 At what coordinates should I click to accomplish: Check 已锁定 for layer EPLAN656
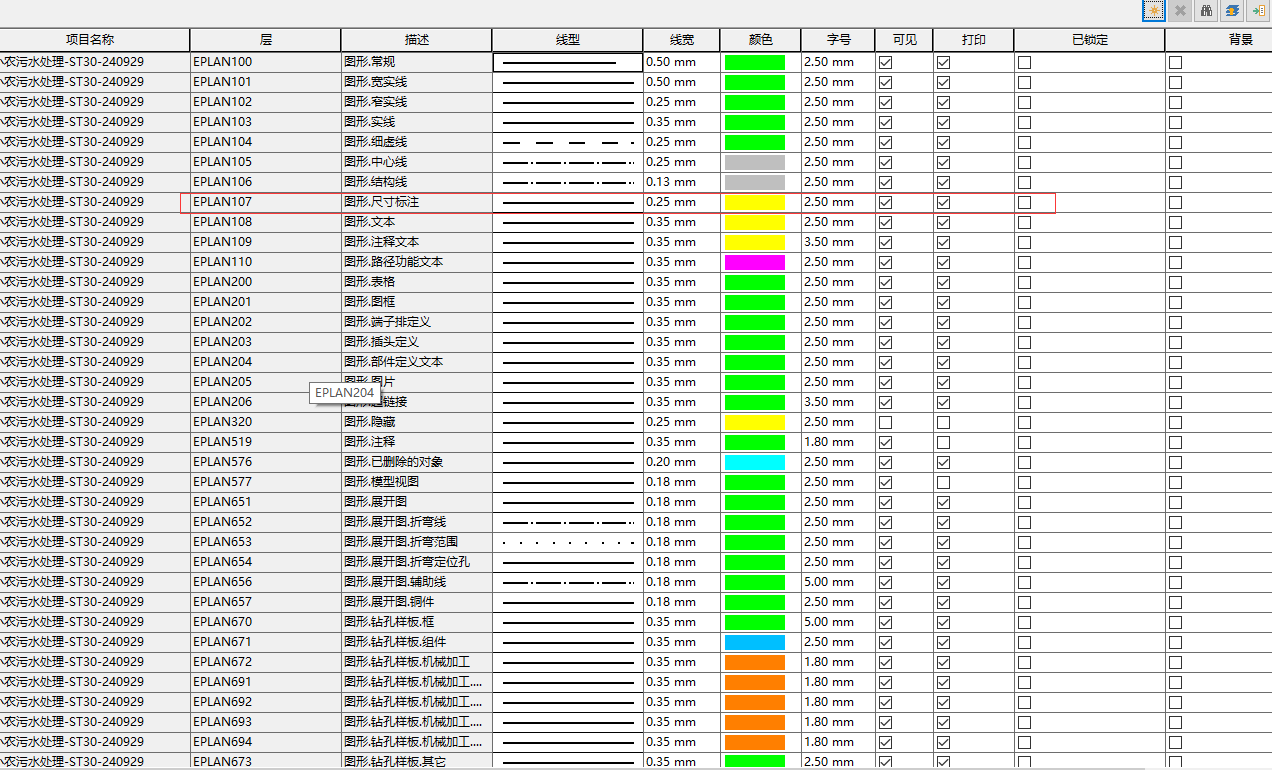click(x=1024, y=582)
